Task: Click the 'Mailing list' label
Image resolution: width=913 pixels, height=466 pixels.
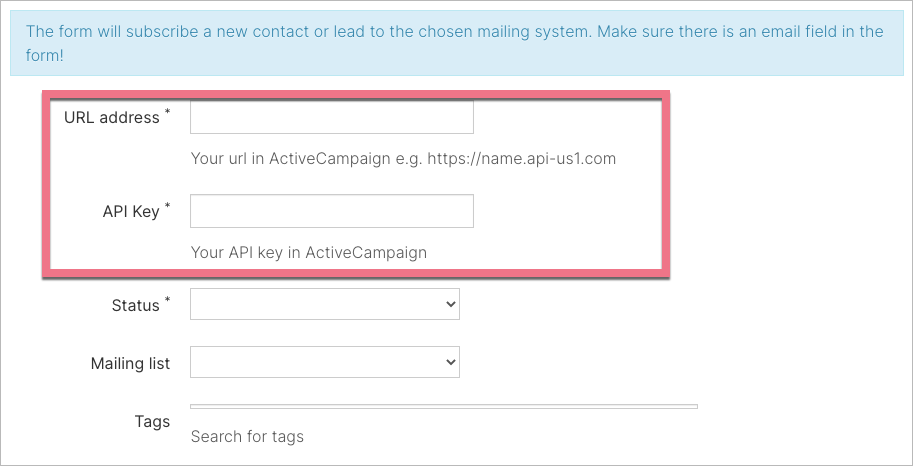Action: 130,363
